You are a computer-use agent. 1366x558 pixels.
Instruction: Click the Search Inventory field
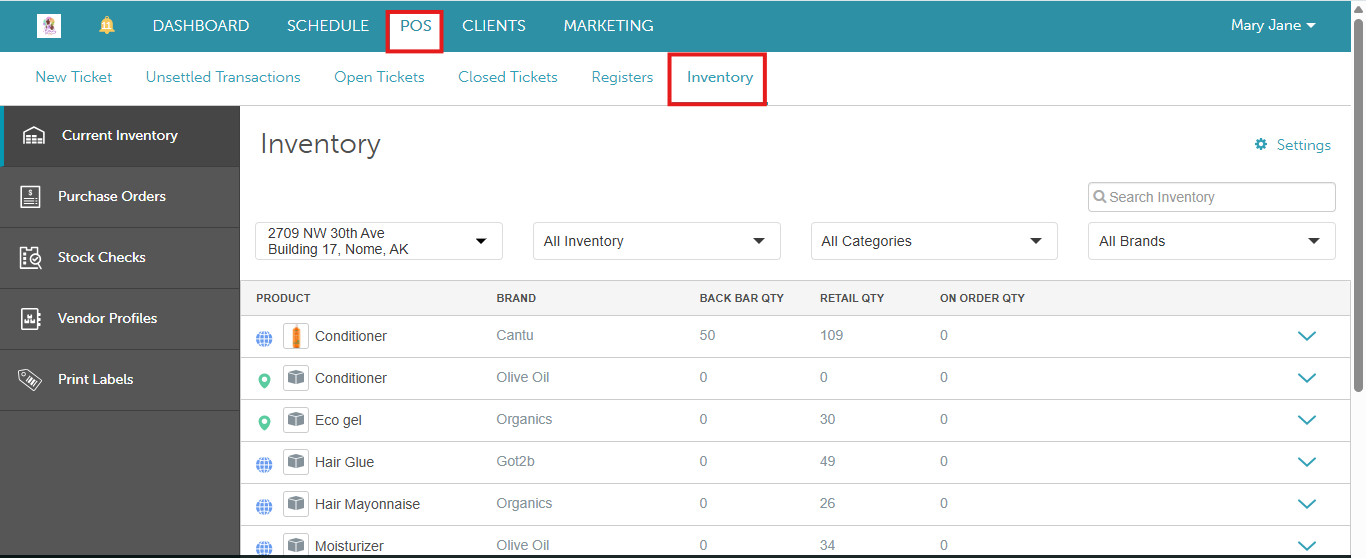[x=1211, y=197]
